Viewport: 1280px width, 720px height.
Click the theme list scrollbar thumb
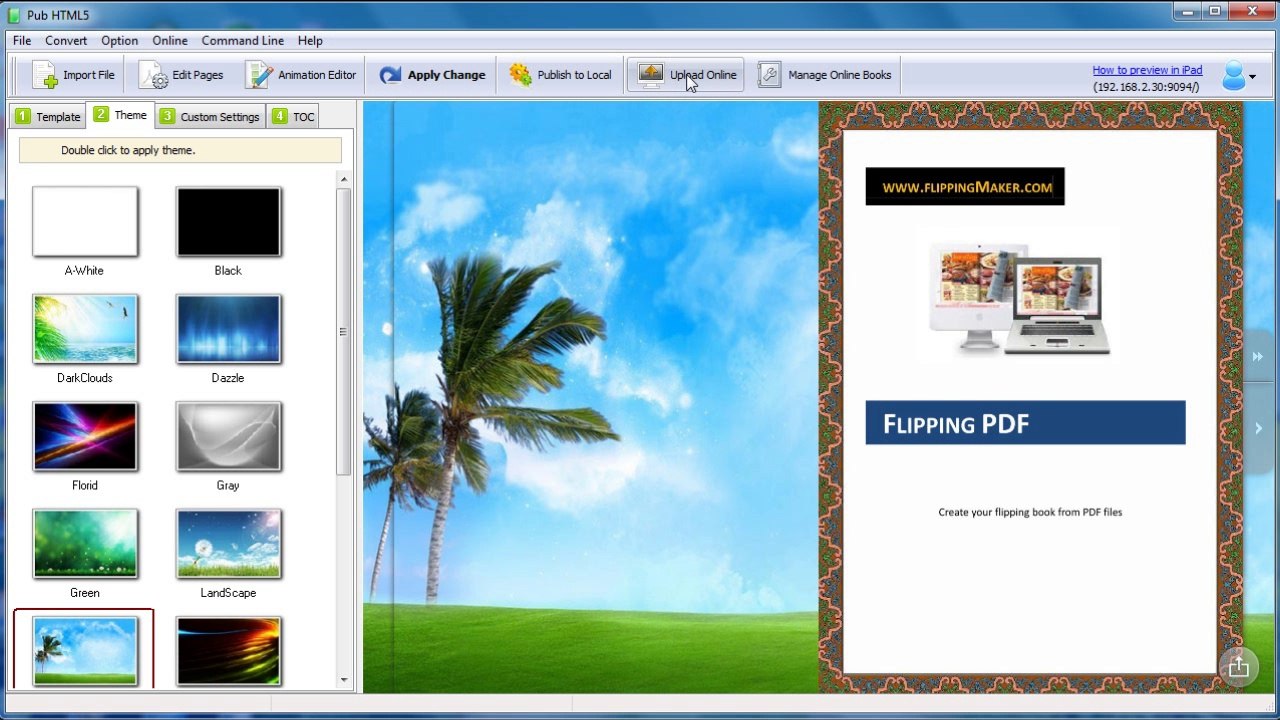(x=344, y=331)
